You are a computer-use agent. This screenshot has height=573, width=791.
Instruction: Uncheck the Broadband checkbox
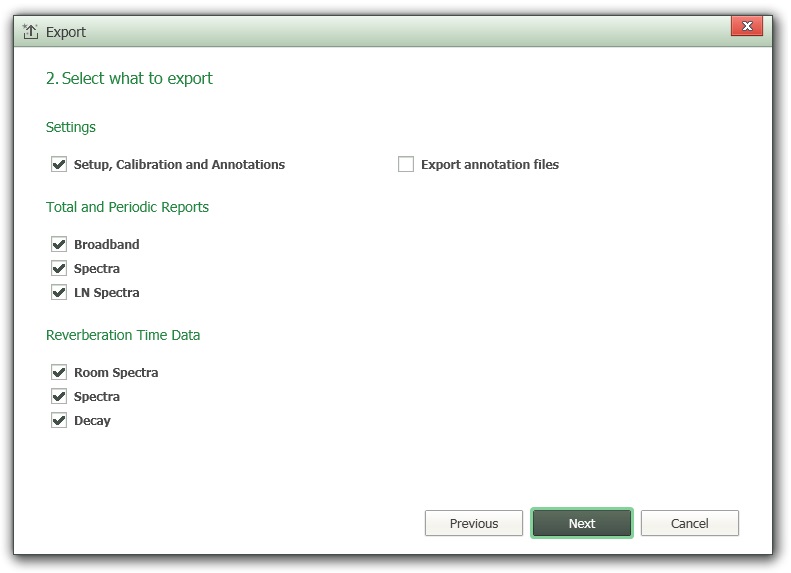tap(59, 245)
